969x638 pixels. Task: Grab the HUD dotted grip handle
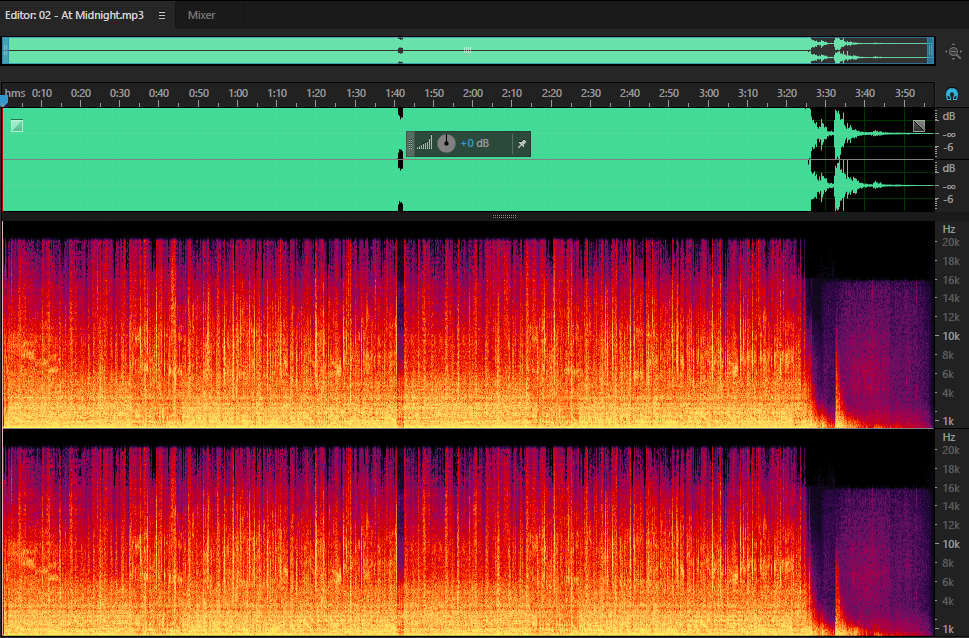tap(410, 144)
